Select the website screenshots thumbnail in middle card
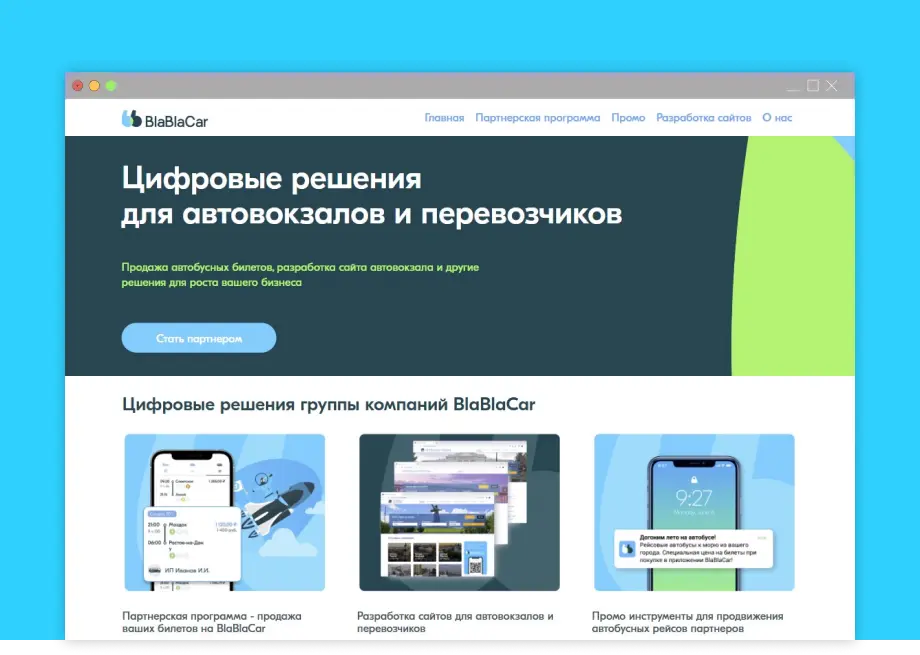Screen dimensions: 920x655 (x=459, y=511)
